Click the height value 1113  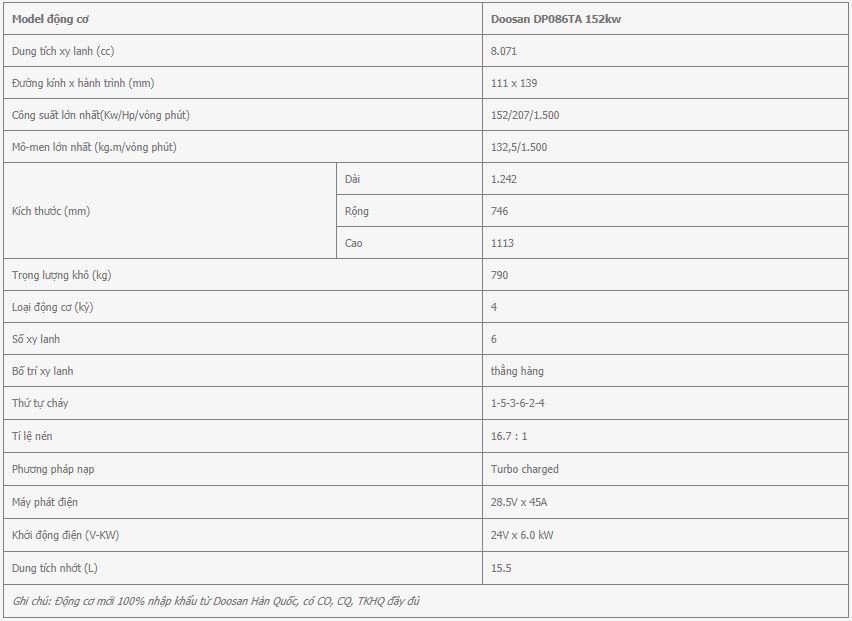tap(502, 243)
